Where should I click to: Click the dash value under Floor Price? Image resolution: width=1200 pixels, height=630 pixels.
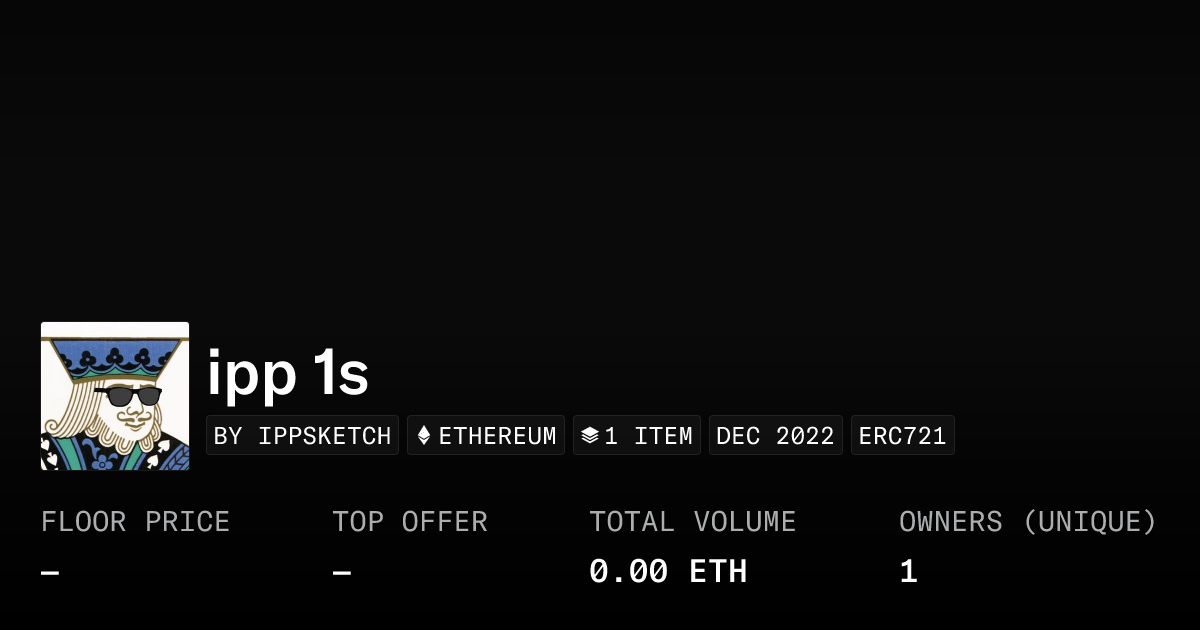click(x=50, y=573)
